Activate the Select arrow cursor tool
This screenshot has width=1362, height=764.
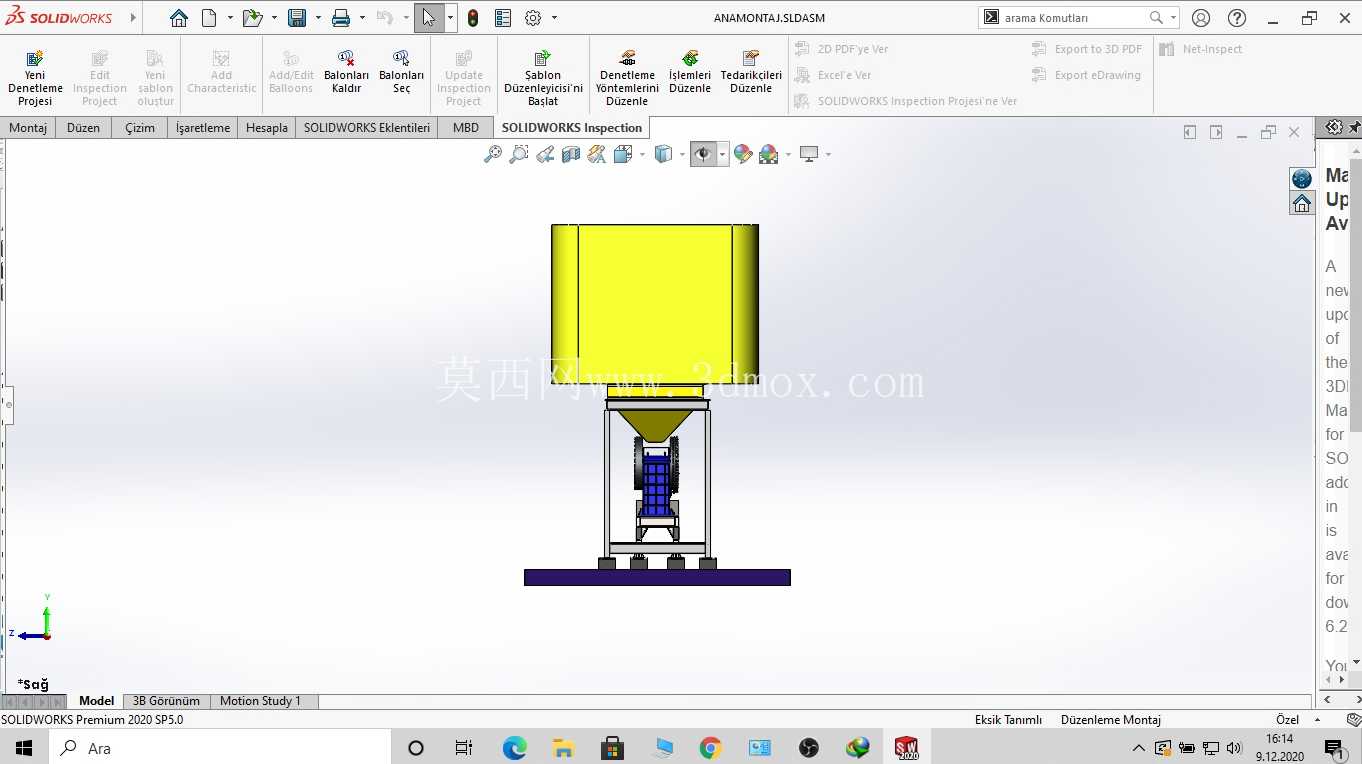[x=429, y=18]
